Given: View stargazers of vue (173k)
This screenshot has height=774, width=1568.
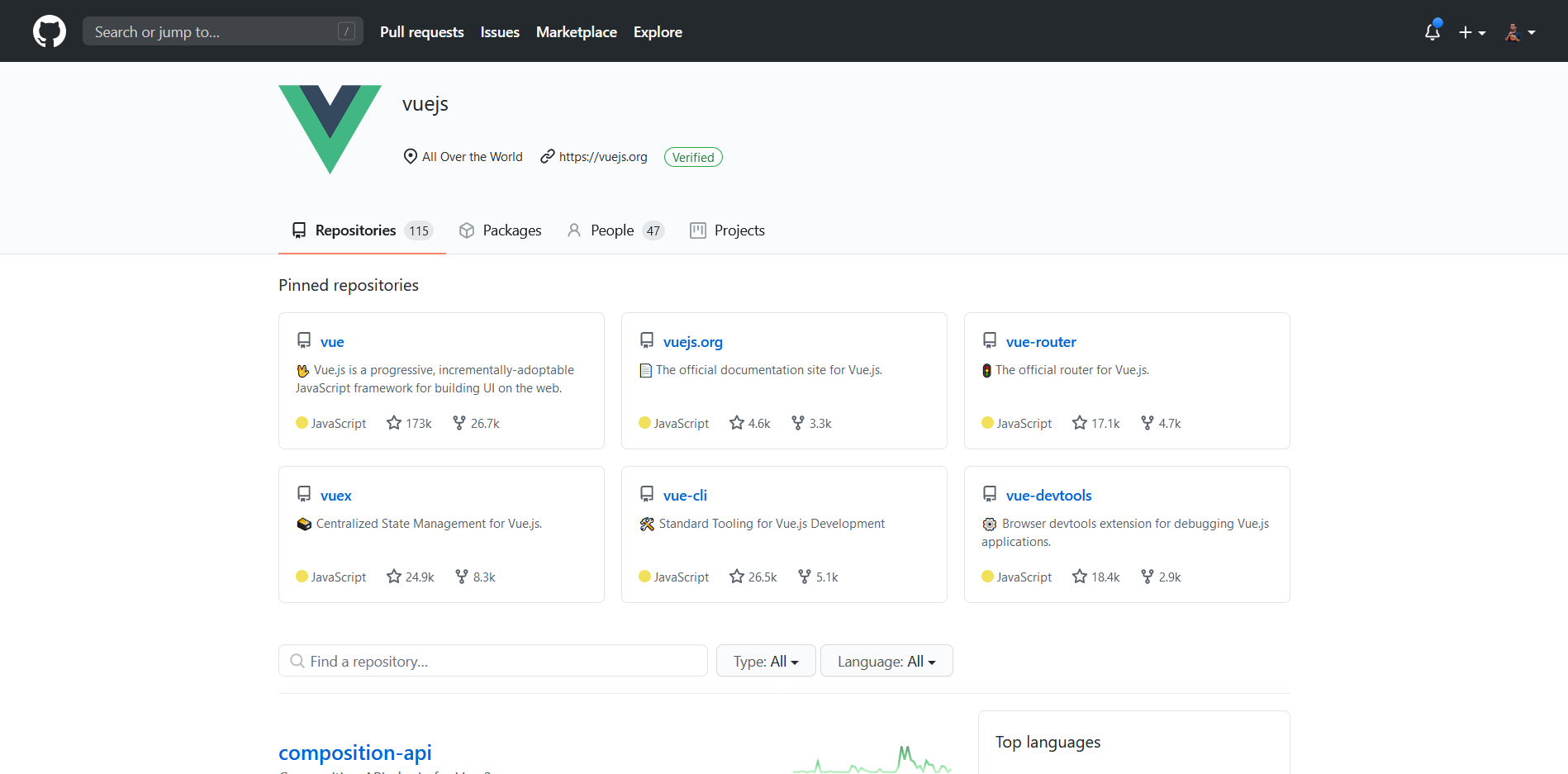Looking at the screenshot, I should pyautogui.click(x=409, y=423).
